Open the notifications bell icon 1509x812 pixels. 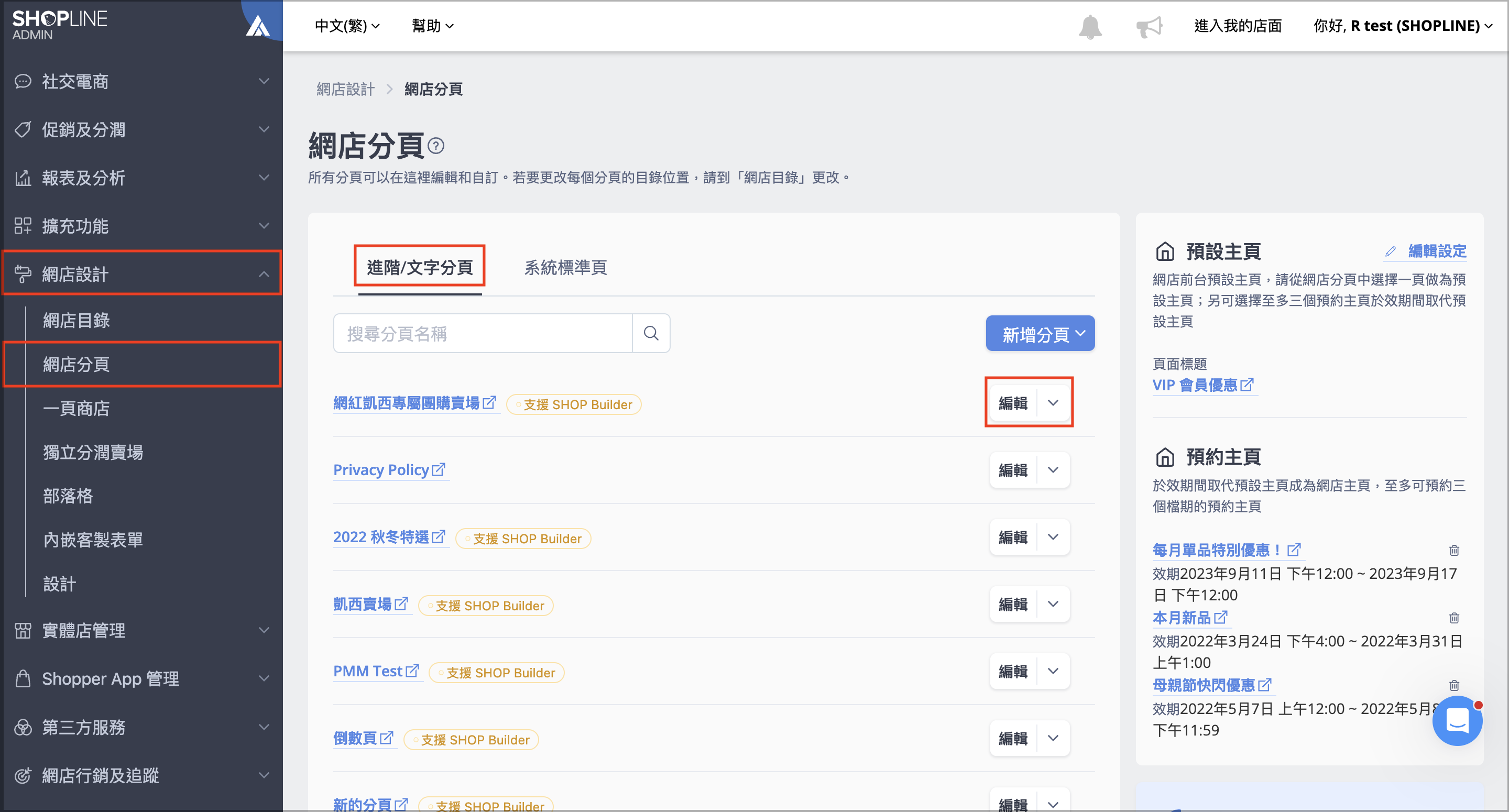1090,27
